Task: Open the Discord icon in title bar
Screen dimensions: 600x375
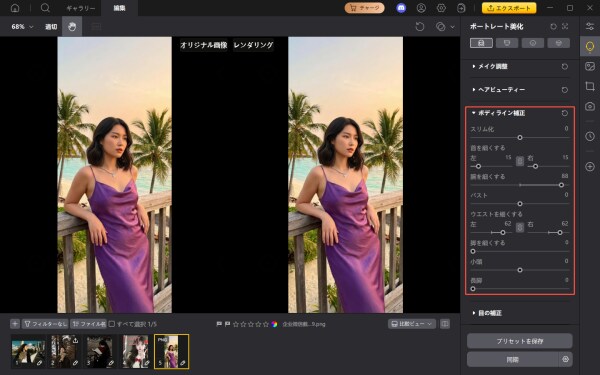Action: tap(401, 8)
